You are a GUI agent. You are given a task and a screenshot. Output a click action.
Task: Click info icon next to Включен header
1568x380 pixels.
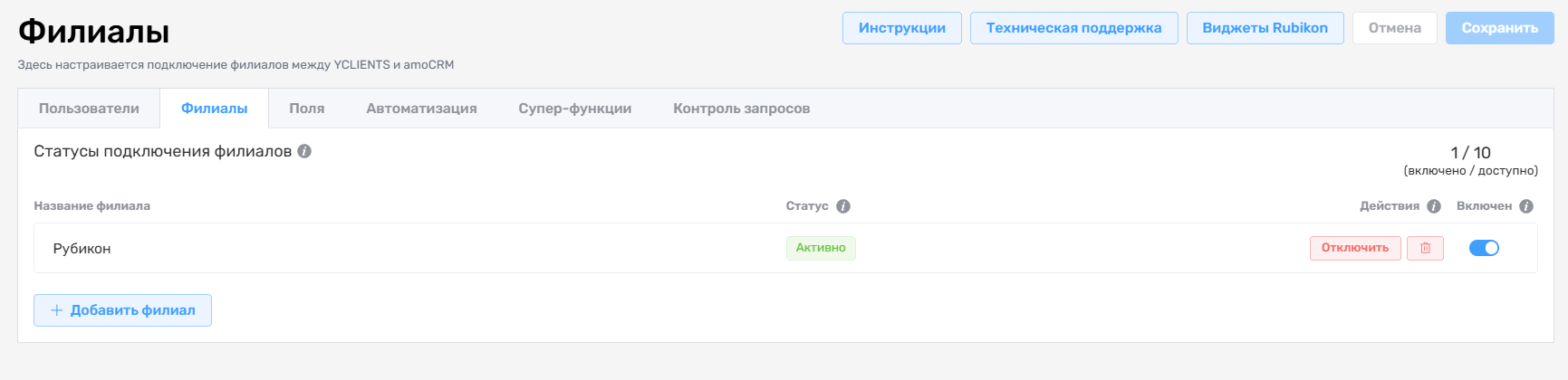pos(1526,206)
